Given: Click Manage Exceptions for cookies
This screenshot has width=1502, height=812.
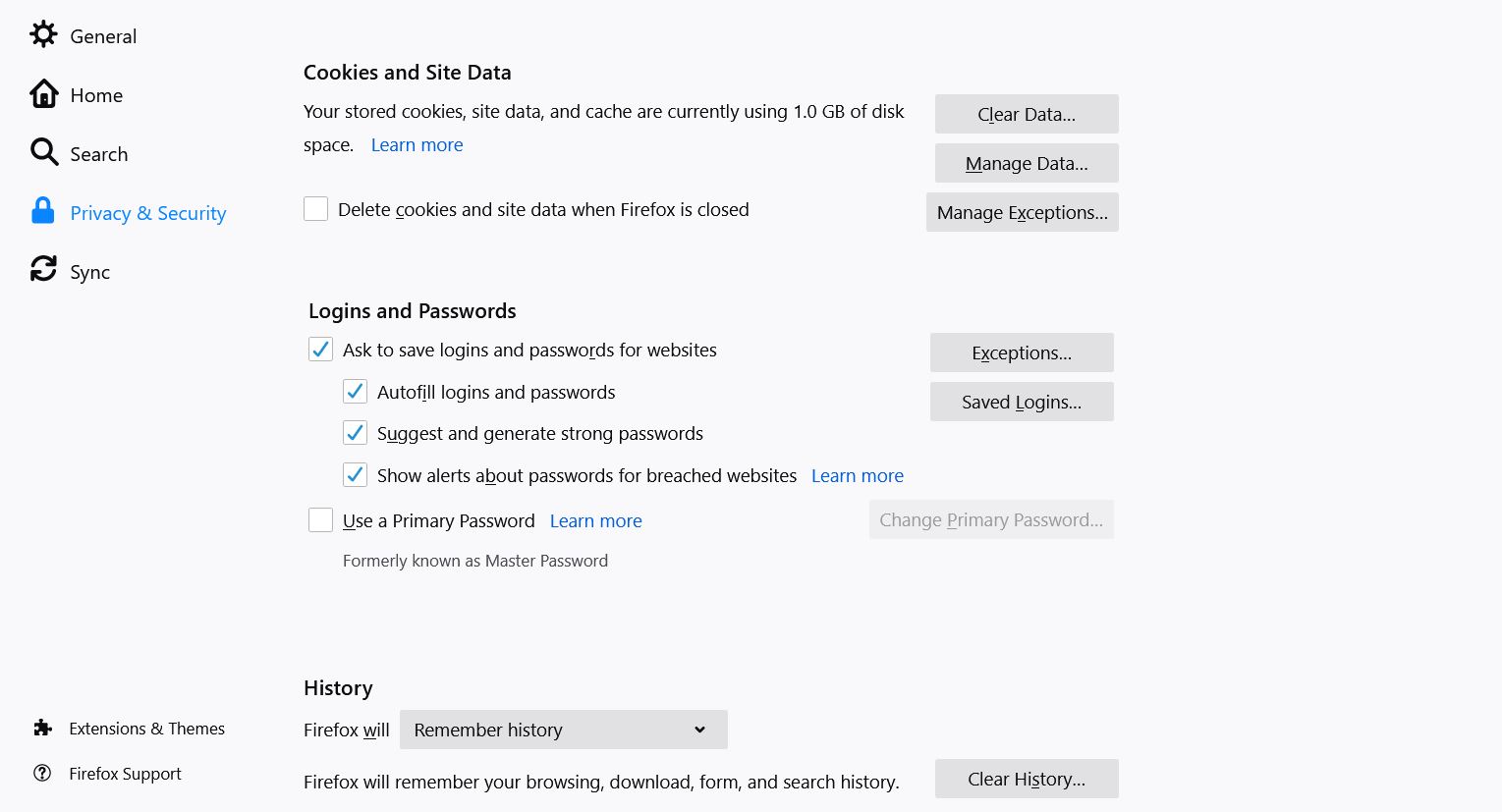Looking at the screenshot, I should [x=1023, y=212].
